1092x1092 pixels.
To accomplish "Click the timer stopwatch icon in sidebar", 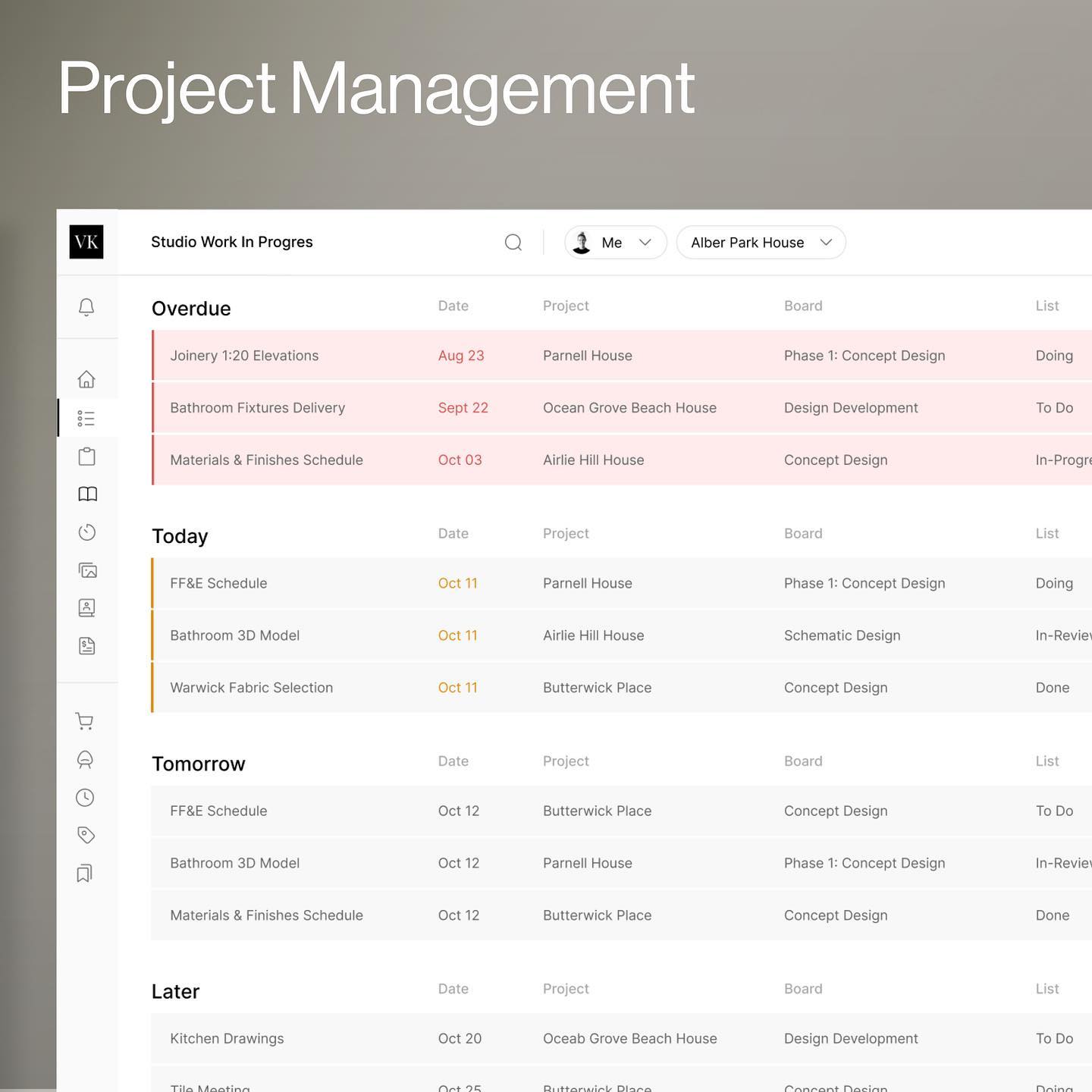I will (x=86, y=532).
